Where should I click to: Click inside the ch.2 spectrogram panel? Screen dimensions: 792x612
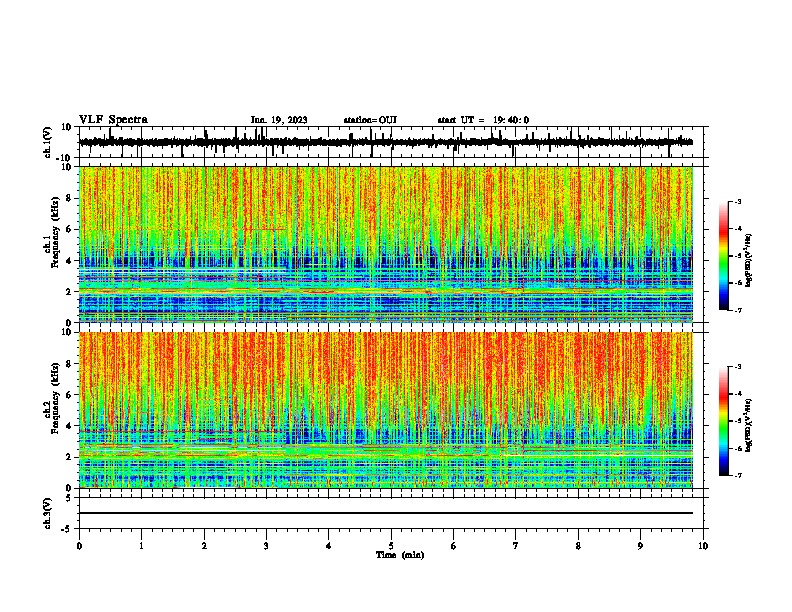coord(386,410)
